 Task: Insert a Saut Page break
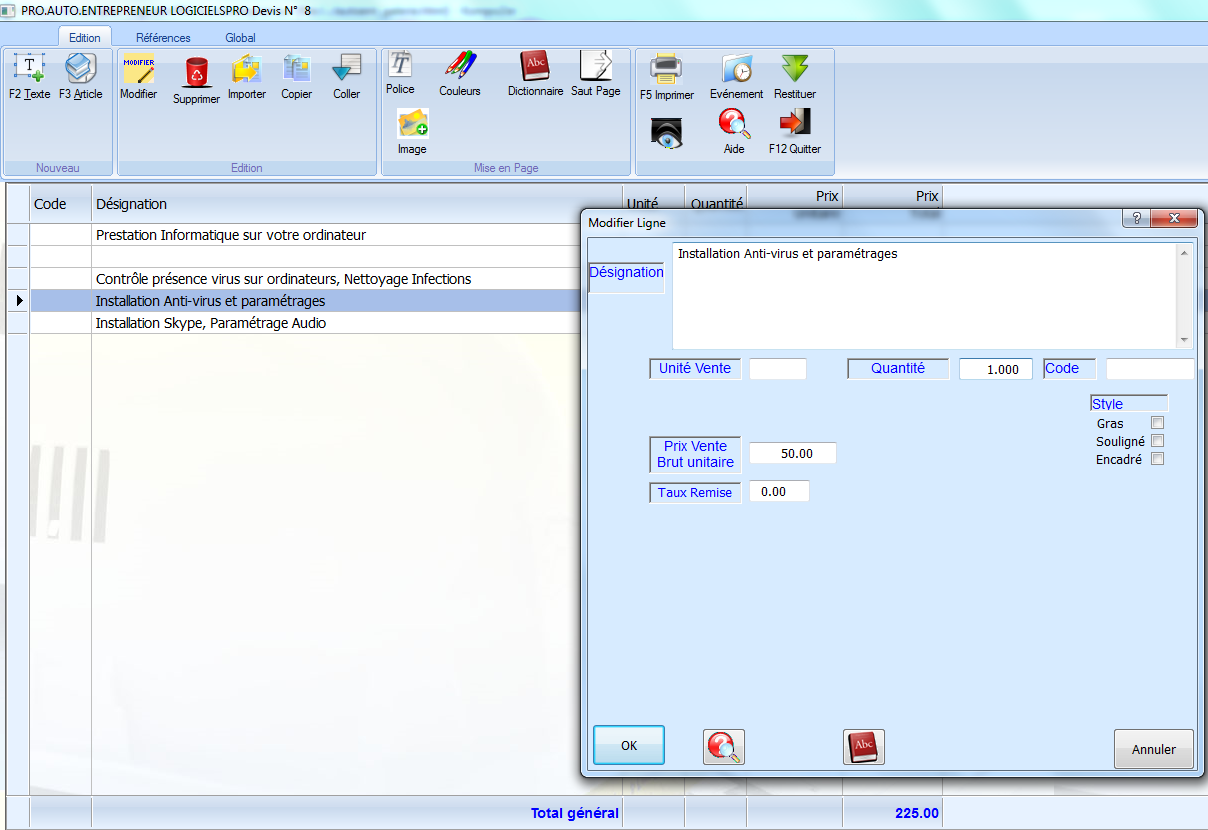(x=595, y=67)
